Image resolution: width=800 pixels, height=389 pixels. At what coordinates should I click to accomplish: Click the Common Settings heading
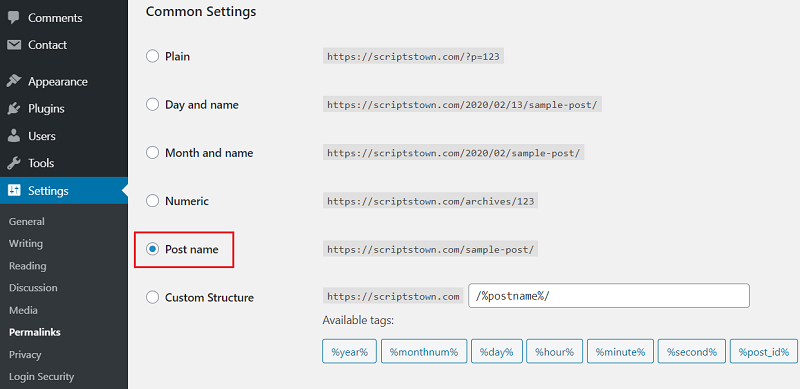(x=201, y=11)
